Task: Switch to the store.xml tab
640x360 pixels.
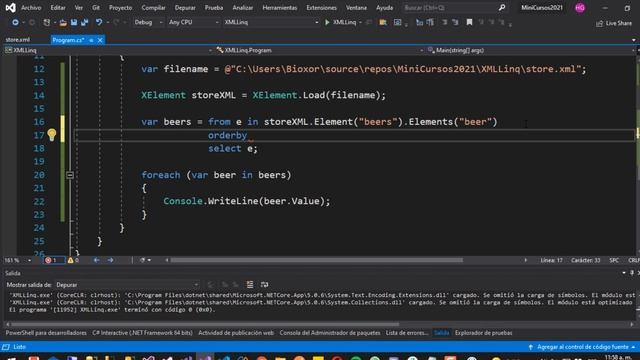Action: click(x=18, y=40)
